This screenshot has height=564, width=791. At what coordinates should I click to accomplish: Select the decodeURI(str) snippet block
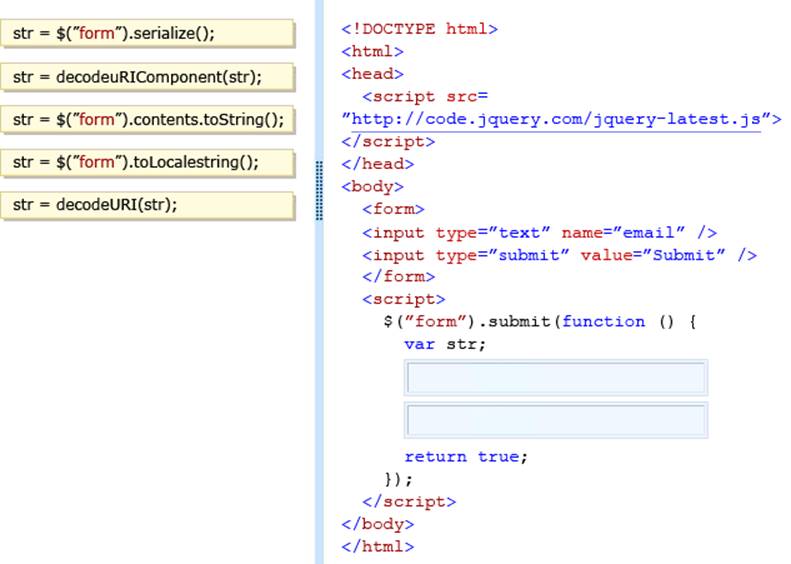(147, 205)
